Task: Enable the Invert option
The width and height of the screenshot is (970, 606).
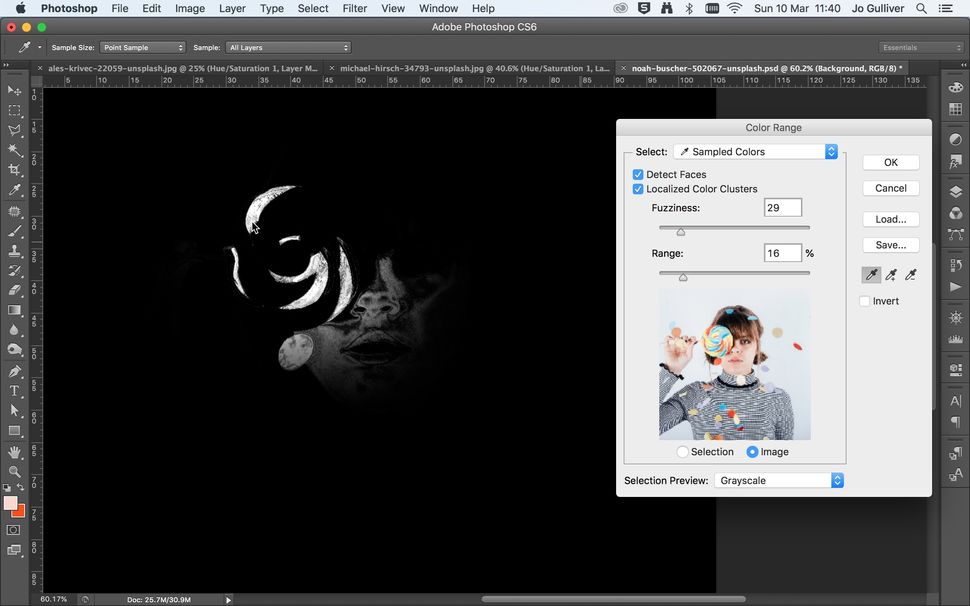Action: (x=864, y=301)
